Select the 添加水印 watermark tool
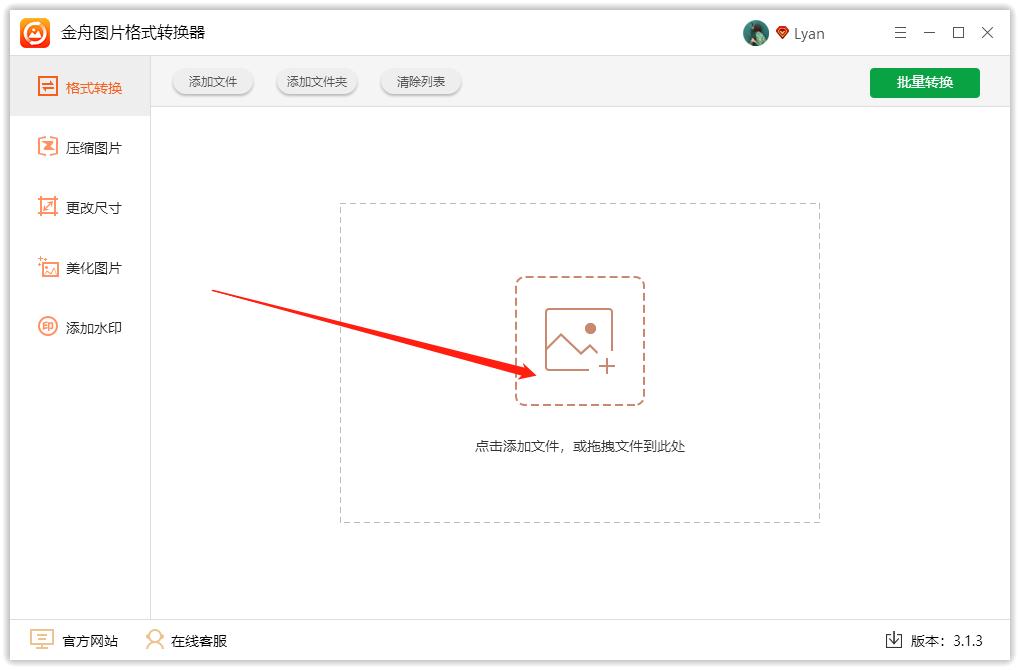Viewport: 1020px width, 670px height. point(80,326)
